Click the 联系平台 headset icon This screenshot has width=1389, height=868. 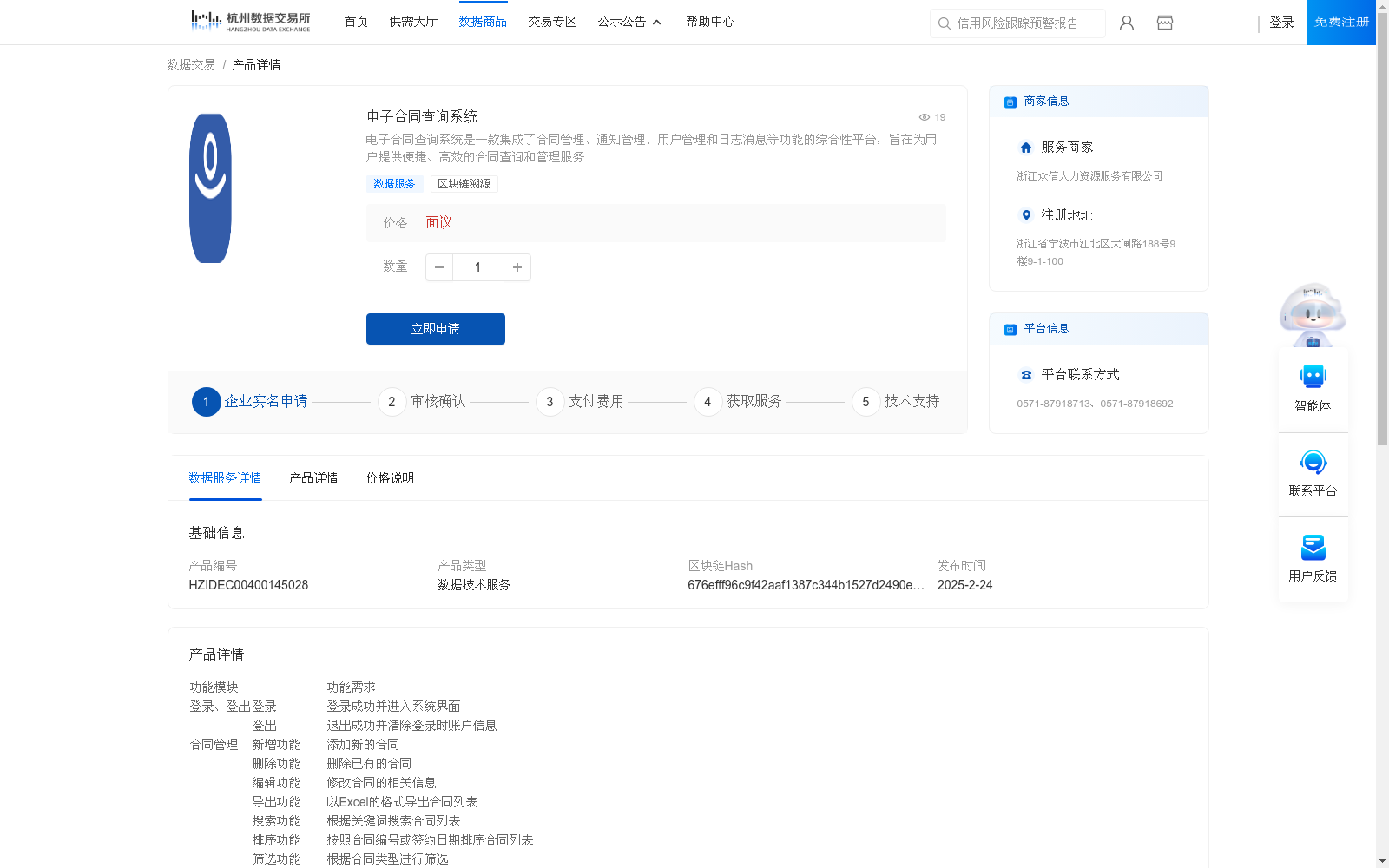click(x=1313, y=462)
